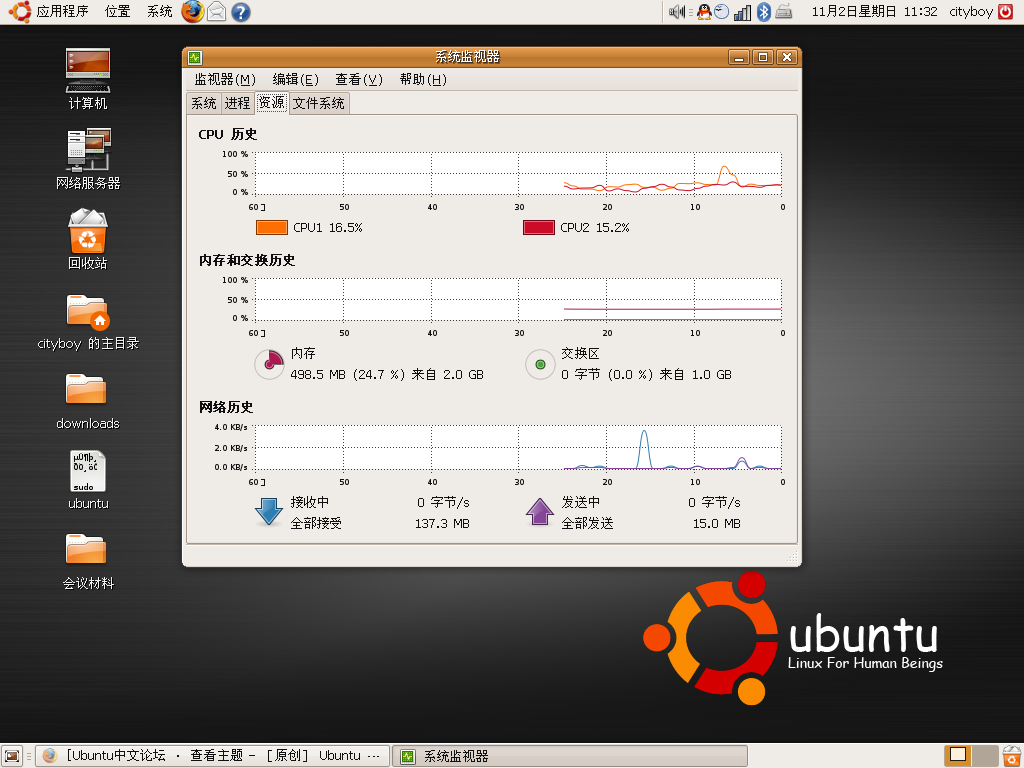Click the System Monitor title bar window icon
The width and height of the screenshot is (1024, 768).
195,57
